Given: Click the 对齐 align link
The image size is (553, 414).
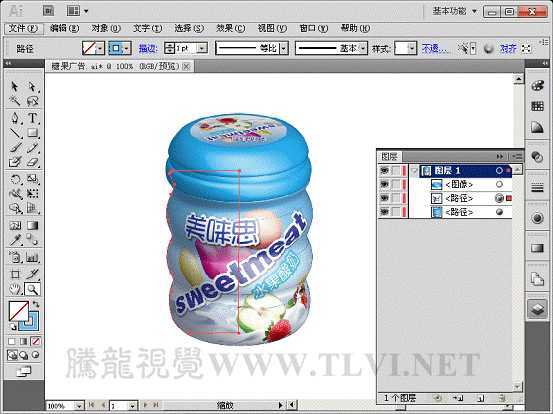Looking at the screenshot, I should click(508, 48).
